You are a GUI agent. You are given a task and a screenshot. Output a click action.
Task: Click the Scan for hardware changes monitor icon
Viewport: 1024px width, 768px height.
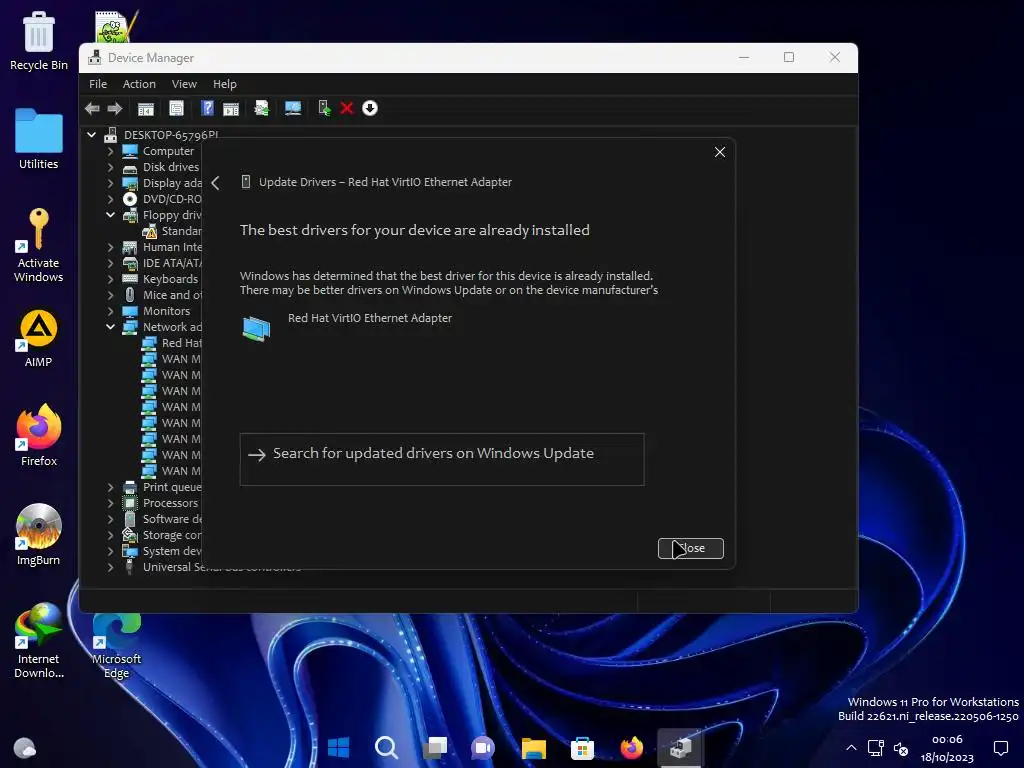tap(293, 108)
